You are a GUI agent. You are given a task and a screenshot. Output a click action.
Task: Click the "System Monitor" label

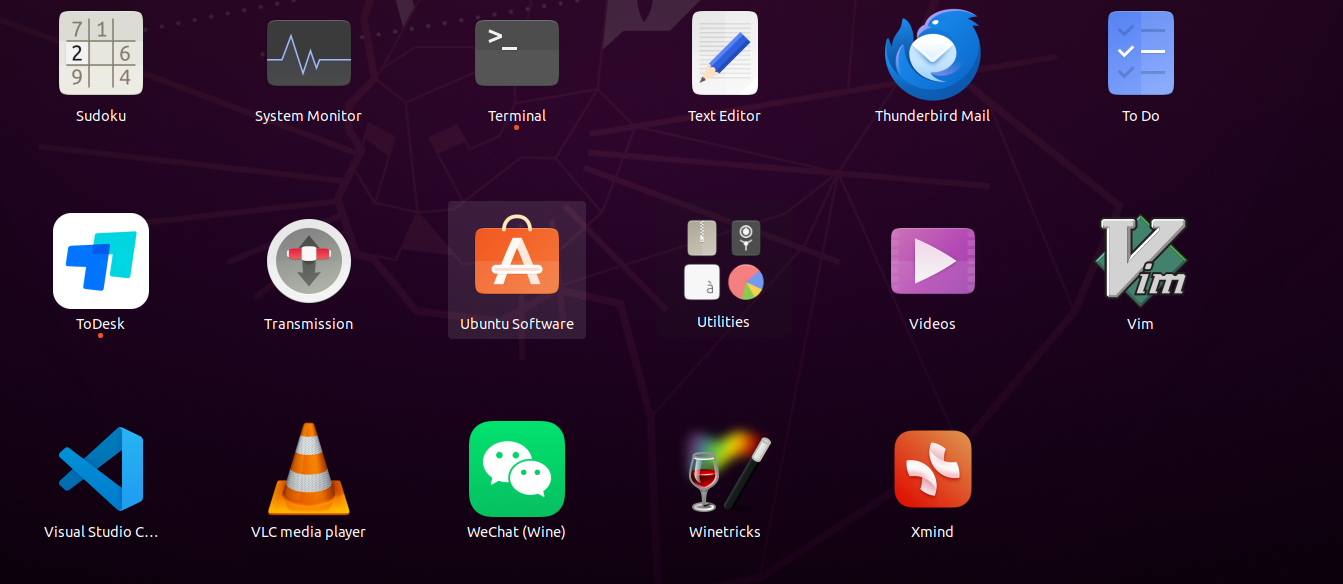tap(308, 116)
